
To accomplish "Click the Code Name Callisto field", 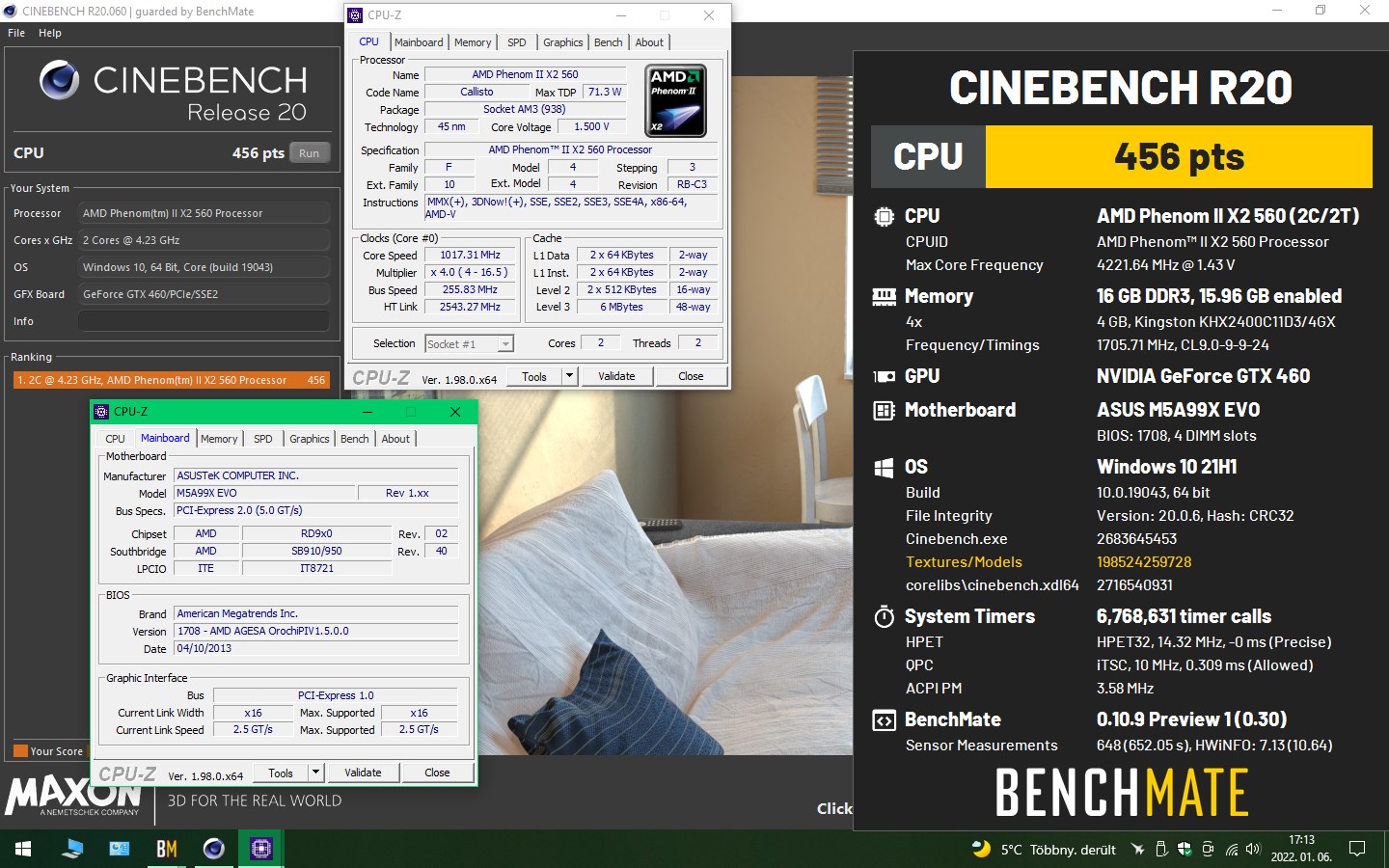I will (x=477, y=93).
